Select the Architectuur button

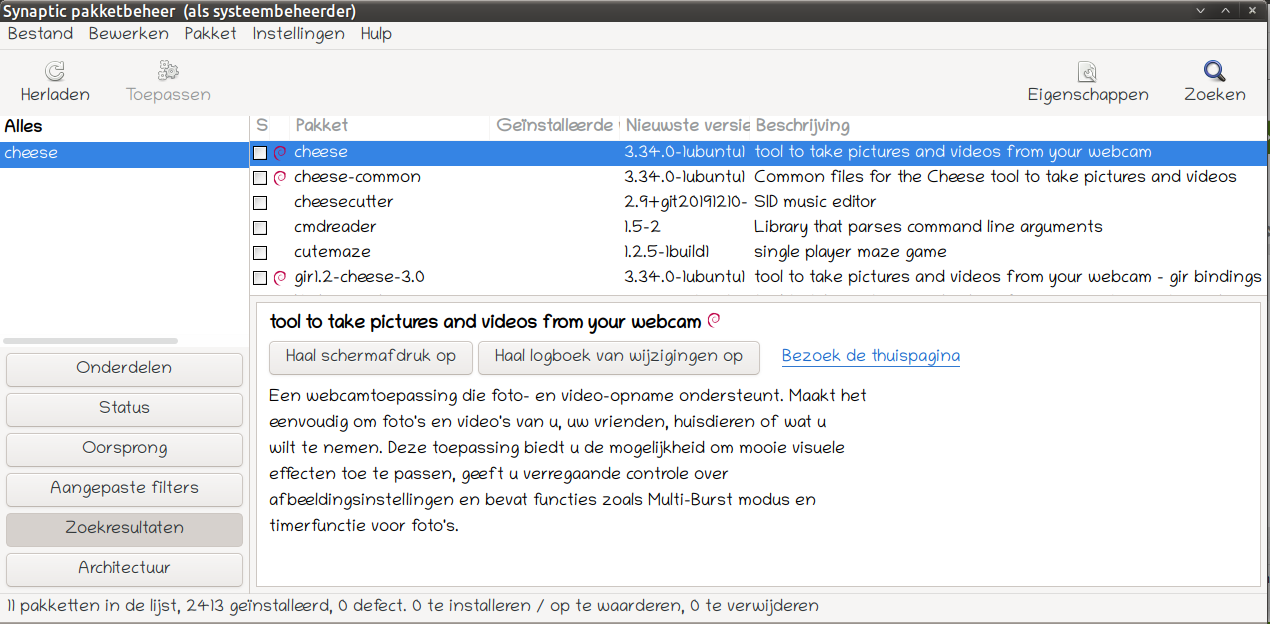(124, 568)
